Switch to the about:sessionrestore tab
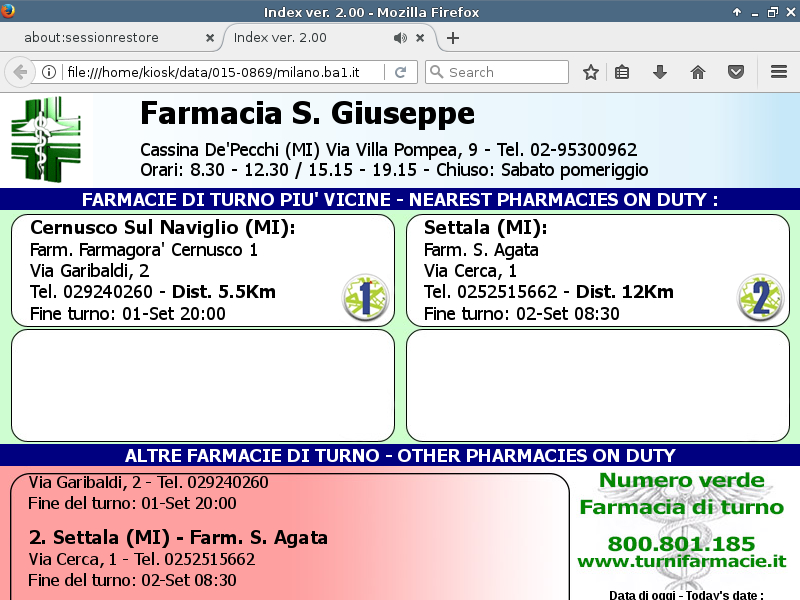800x600 pixels. (105, 38)
